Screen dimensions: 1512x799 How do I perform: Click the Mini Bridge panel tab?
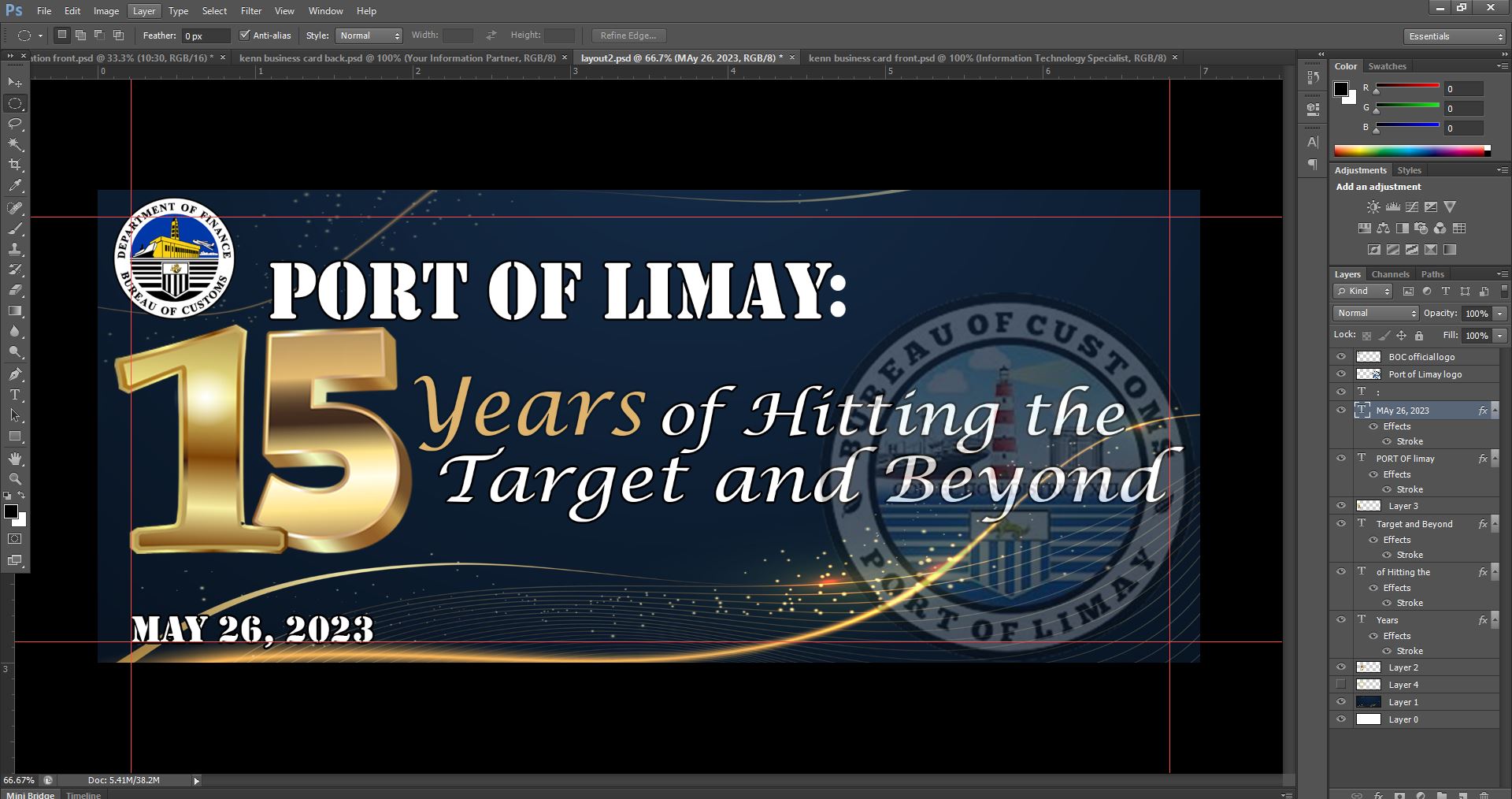click(30, 794)
